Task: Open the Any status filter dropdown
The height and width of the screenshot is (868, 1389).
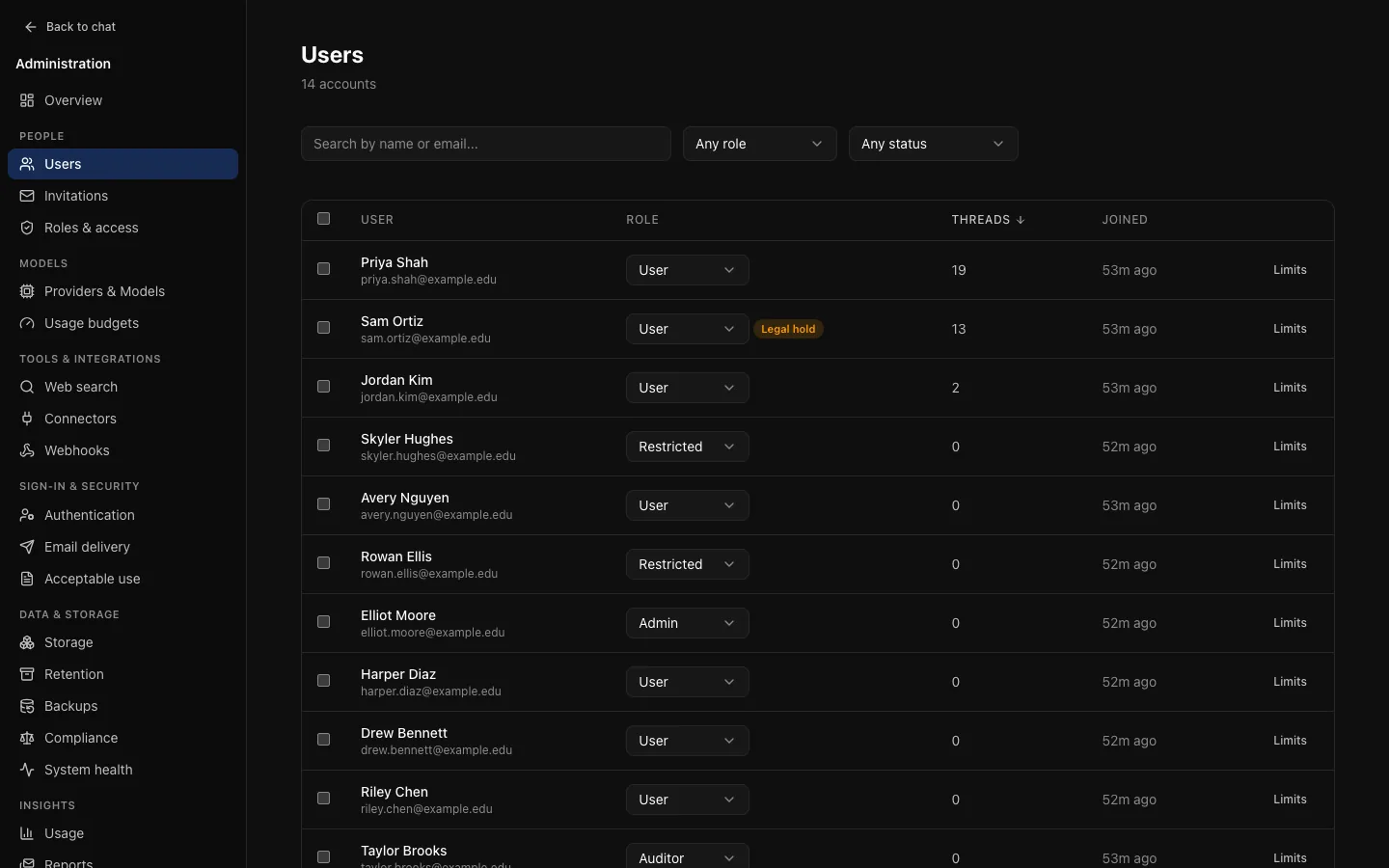Action: [934, 144]
